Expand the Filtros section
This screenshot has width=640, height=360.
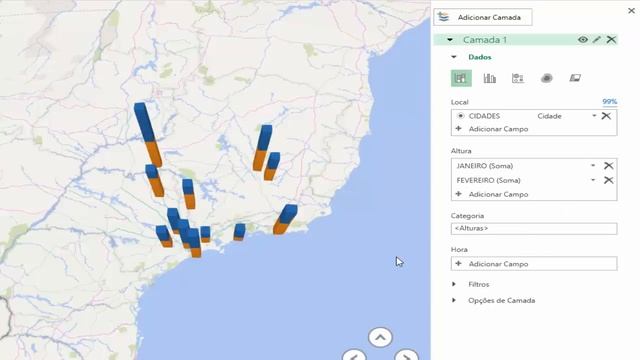pos(454,284)
